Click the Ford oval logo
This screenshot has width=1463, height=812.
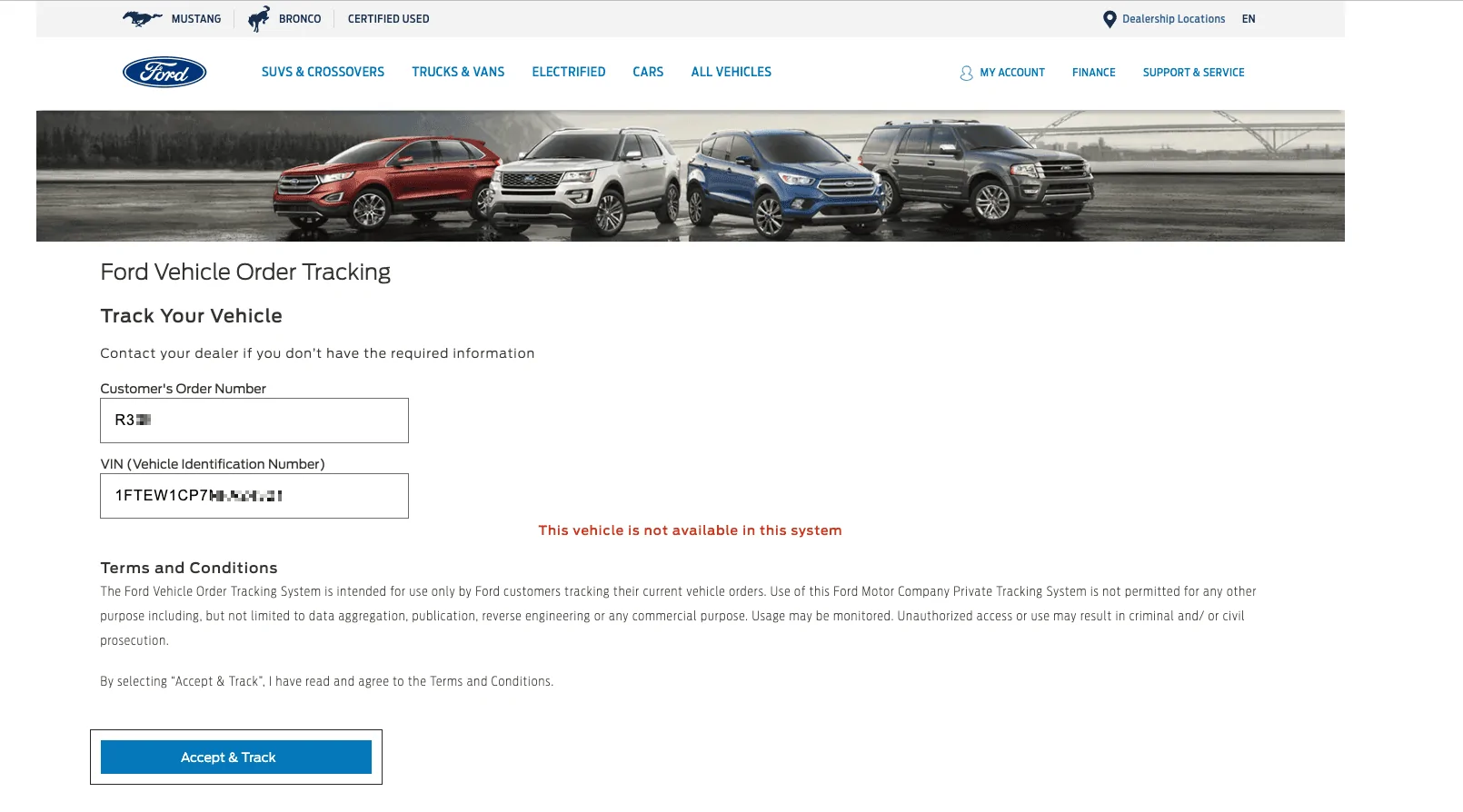tap(164, 73)
